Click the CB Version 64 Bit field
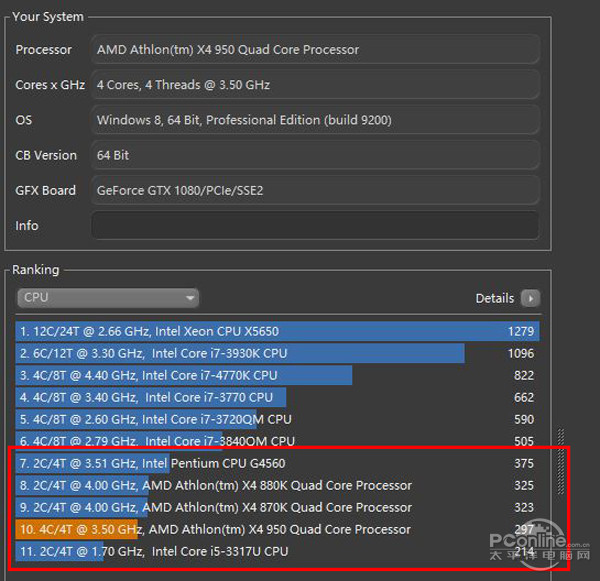The width and height of the screenshot is (600, 581). [x=315, y=155]
